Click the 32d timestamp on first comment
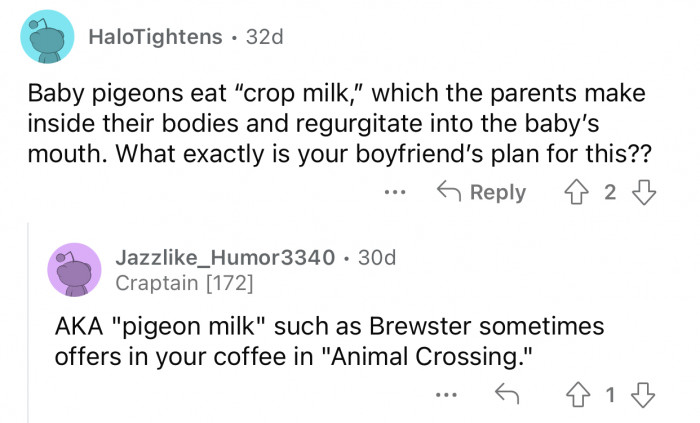This screenshot has width=700, height=423. pos(264,37)
